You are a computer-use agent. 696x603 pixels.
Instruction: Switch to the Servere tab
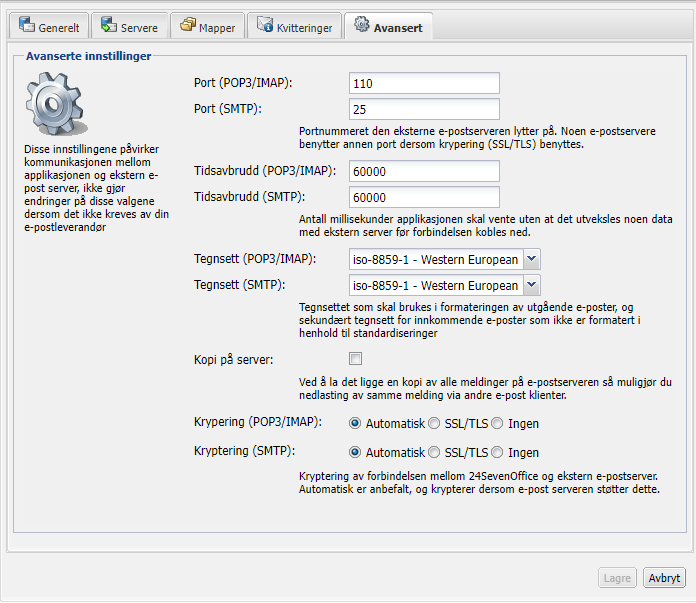130,26
